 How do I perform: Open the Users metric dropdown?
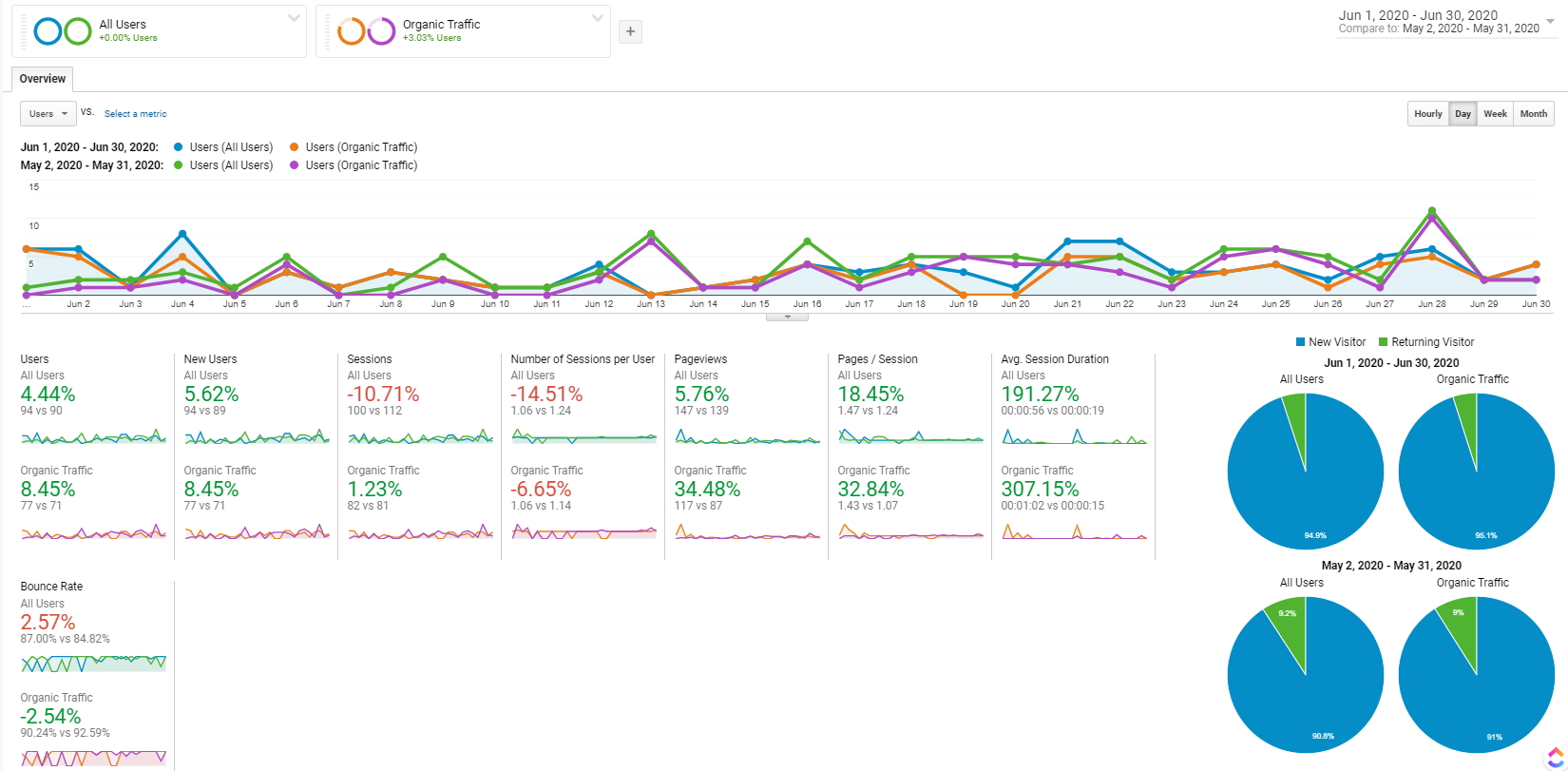tap(48, 114)
